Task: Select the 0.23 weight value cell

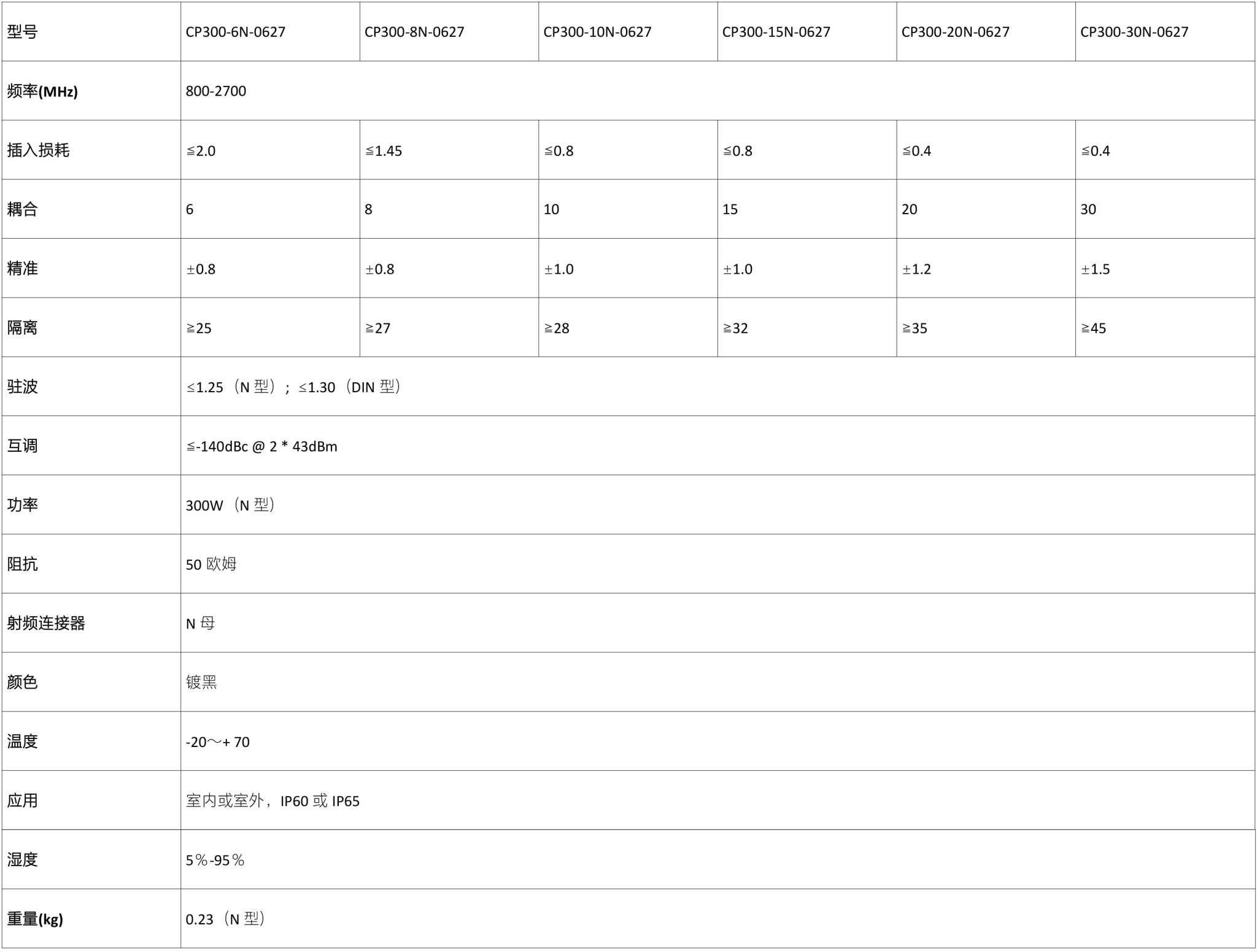Action: [x=717, y=919]
